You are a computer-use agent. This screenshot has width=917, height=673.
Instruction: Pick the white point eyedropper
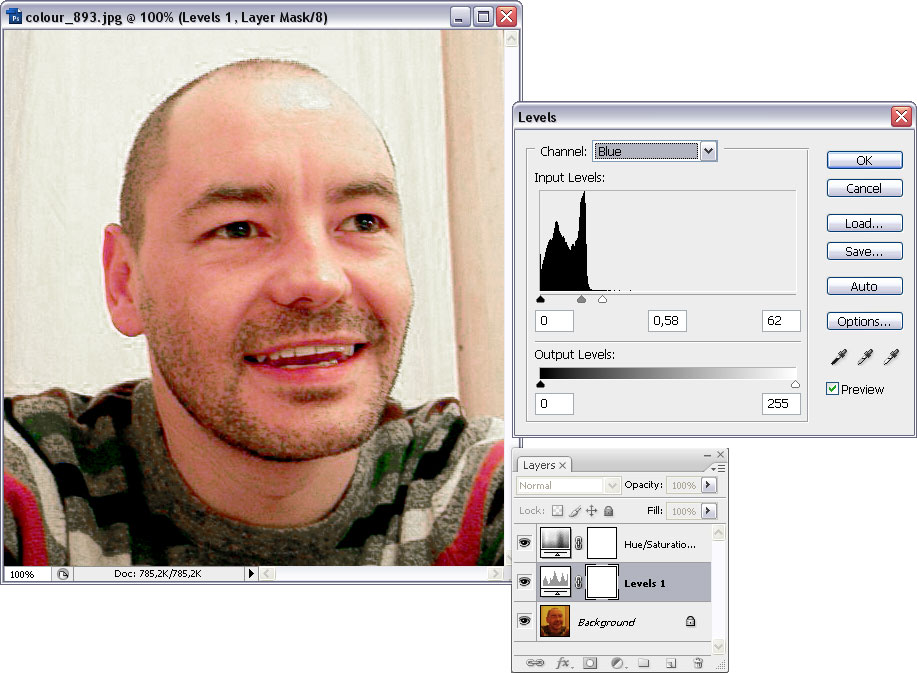click(891, 357)
